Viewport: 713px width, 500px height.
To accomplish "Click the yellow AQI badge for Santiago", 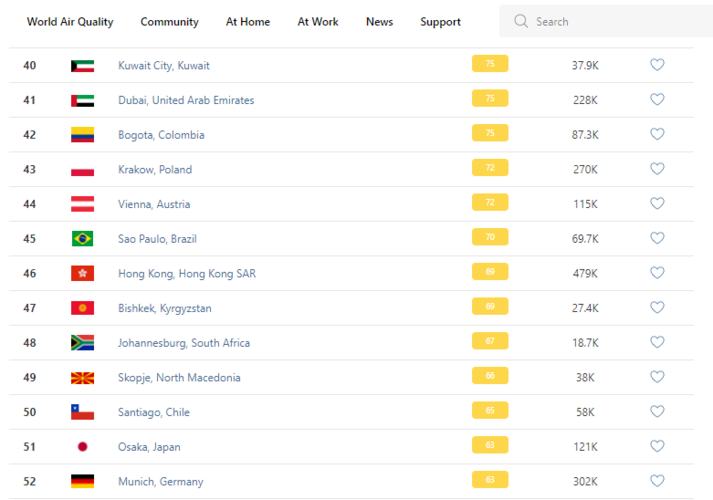I will 490,411.
